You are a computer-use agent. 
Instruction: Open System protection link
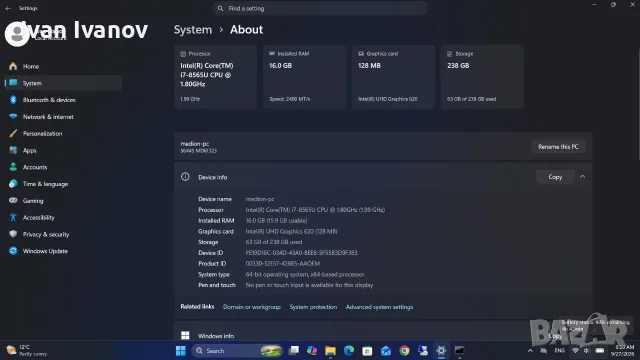coord(313,307)
